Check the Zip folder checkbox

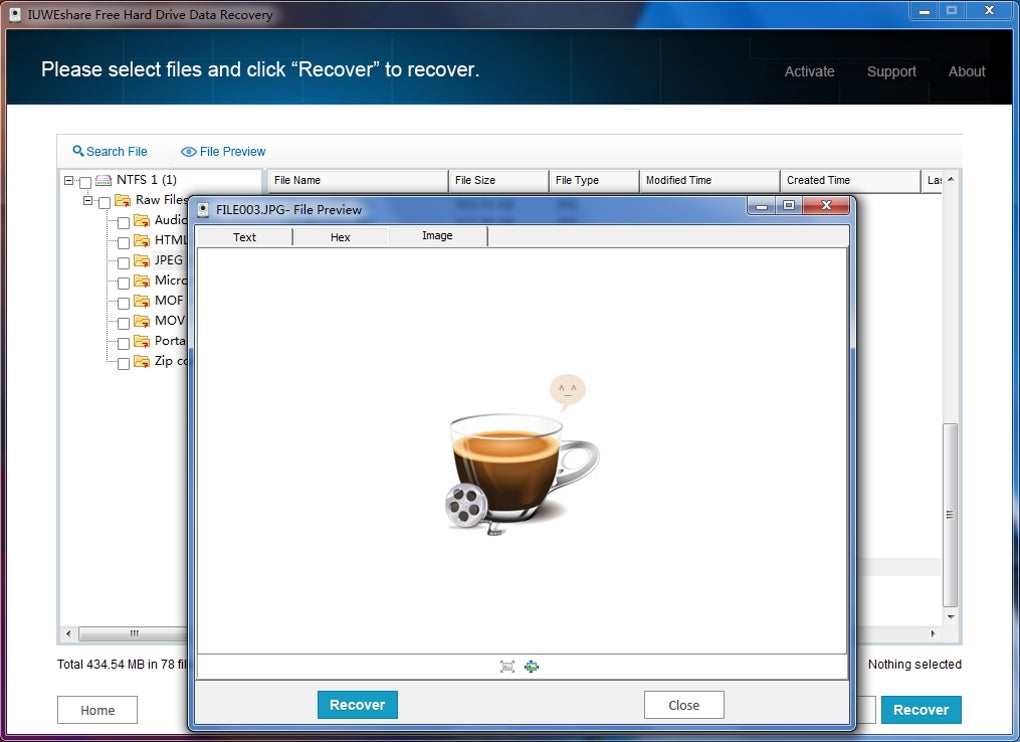(x=123, y=364)
